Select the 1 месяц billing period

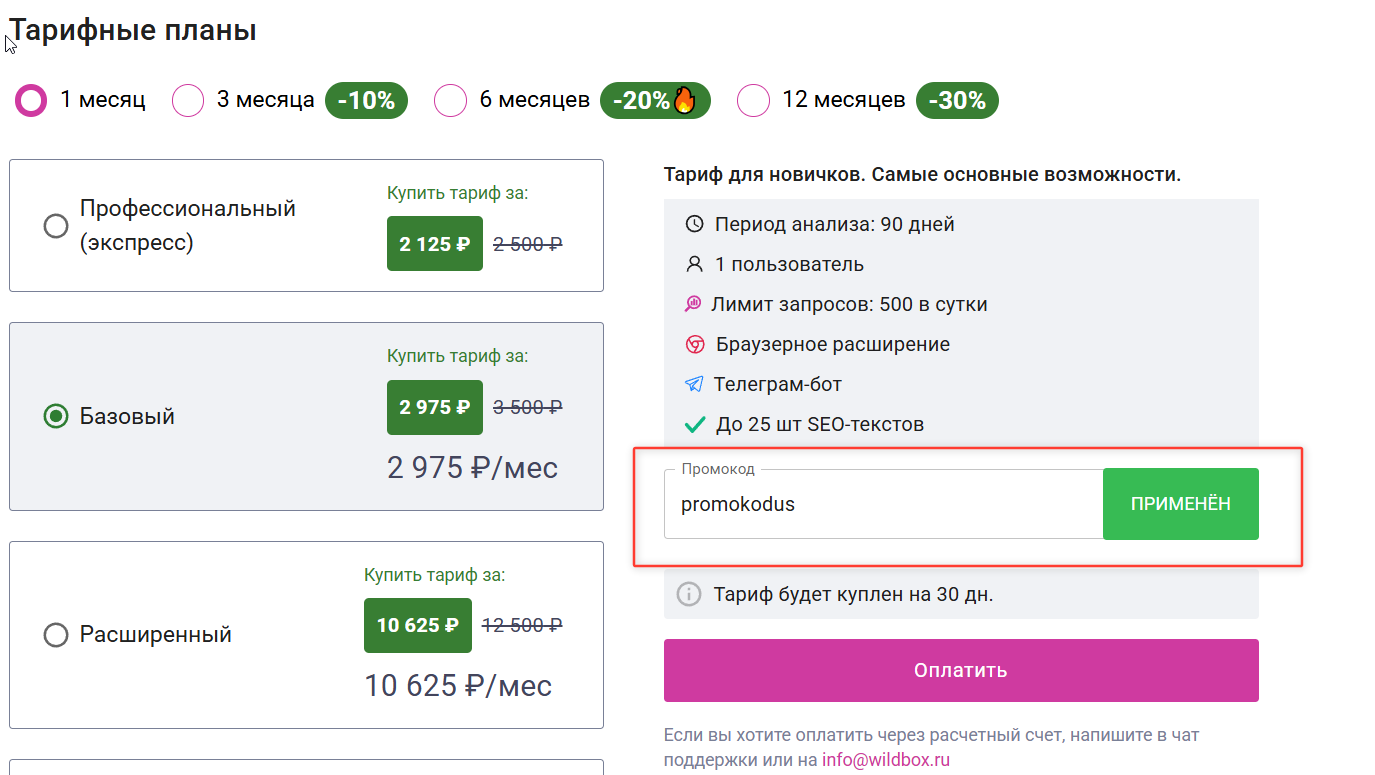tap(30, 100)
